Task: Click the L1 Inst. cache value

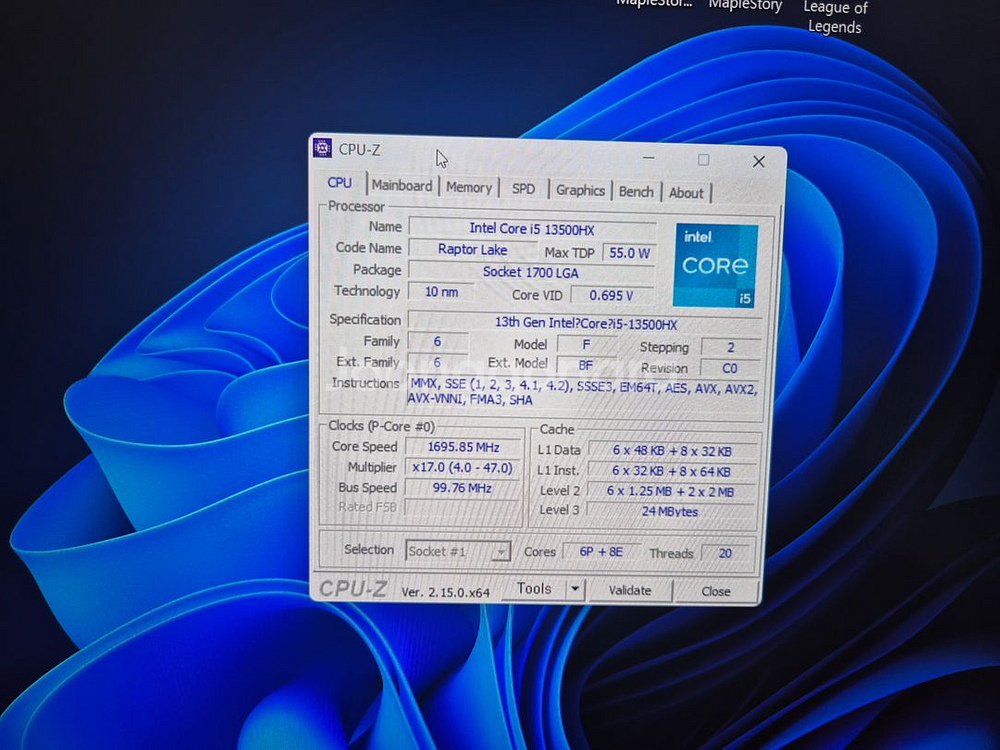Action: tap(671, 471)
